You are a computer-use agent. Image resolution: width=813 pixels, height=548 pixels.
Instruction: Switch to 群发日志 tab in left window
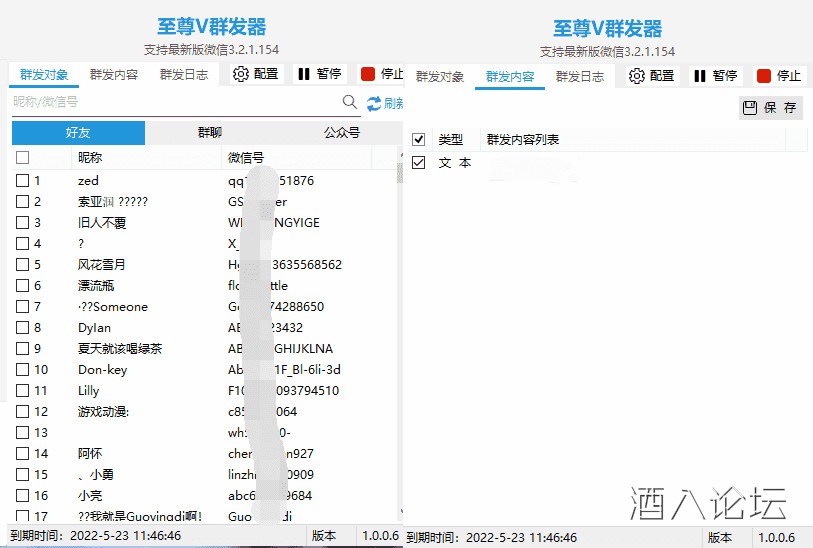(184, 75)
